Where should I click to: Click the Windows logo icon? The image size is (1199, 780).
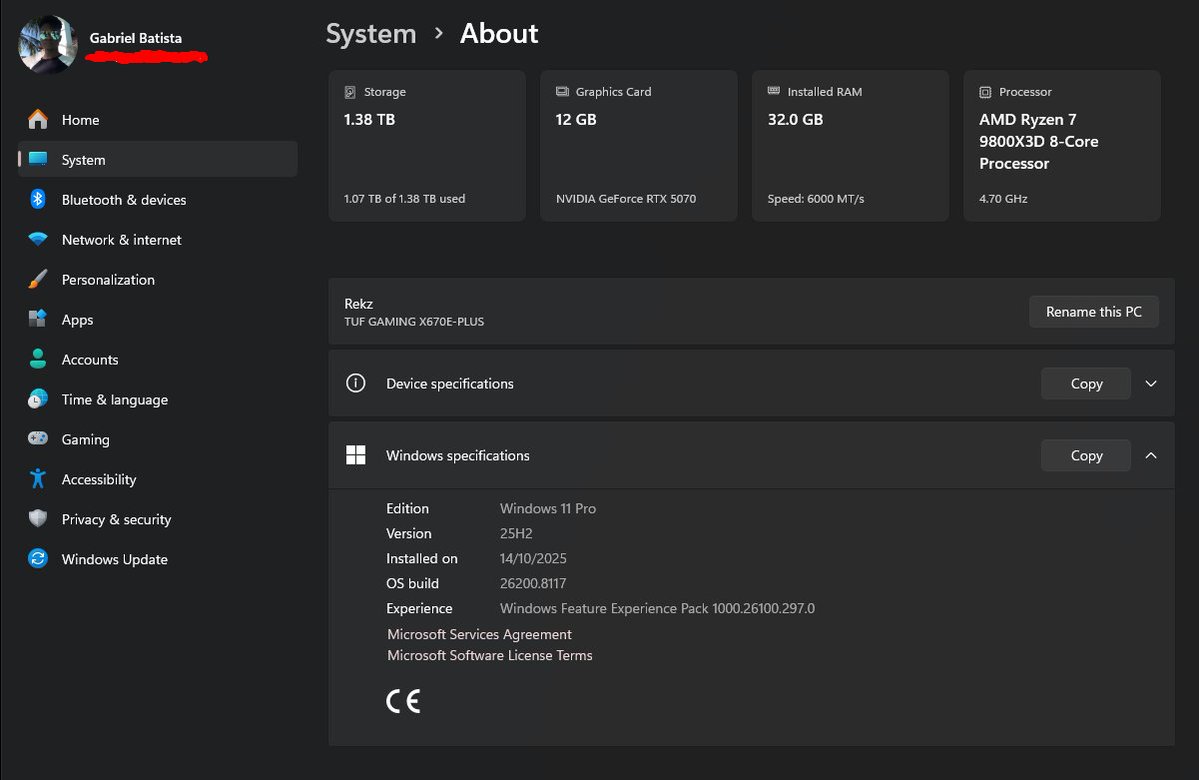pyautogui.click(x=356, y=455)
